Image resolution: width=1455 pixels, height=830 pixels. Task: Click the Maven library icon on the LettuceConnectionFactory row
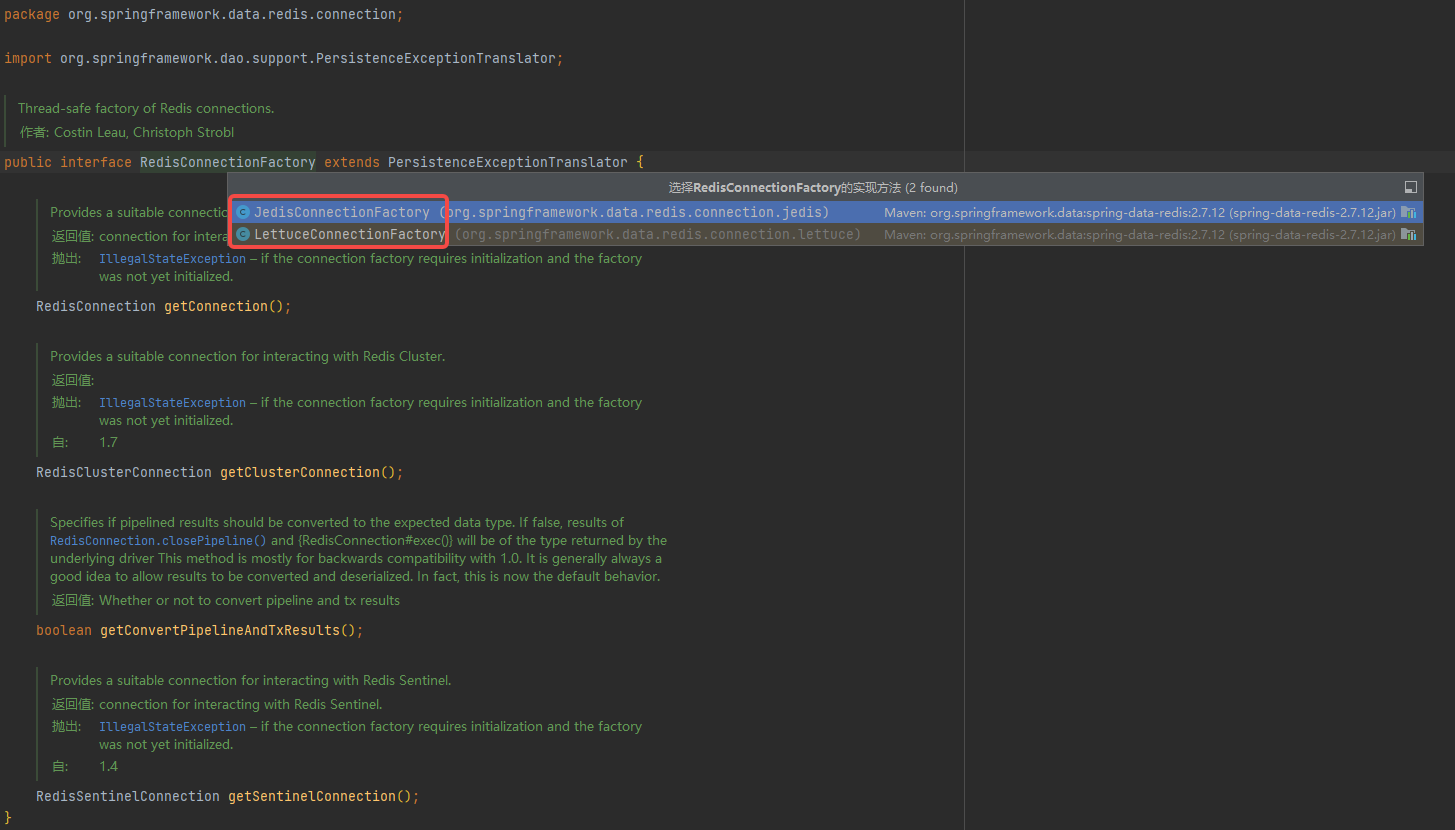(x=1410, y=233)
